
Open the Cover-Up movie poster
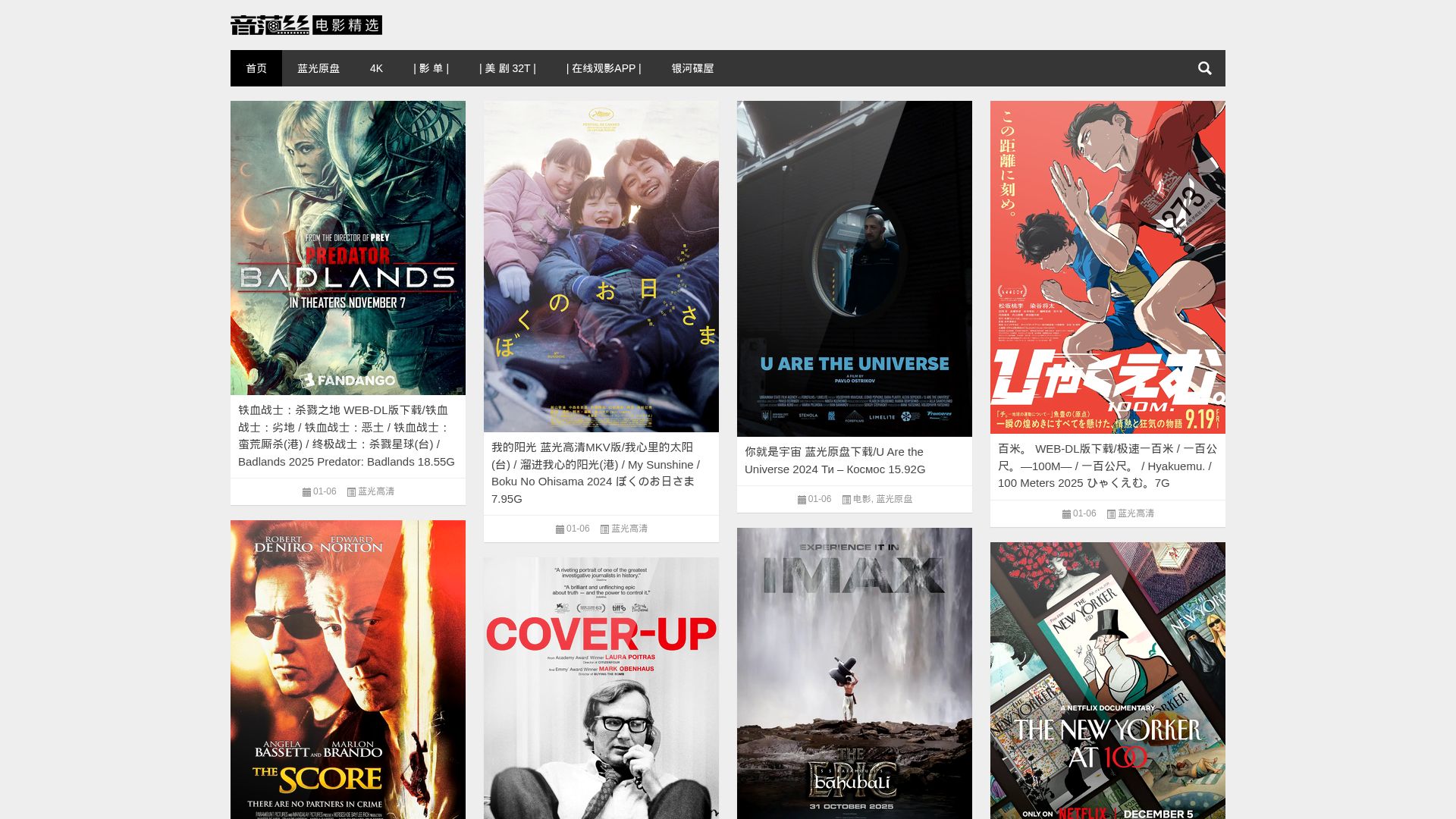[x=601, y=688]
